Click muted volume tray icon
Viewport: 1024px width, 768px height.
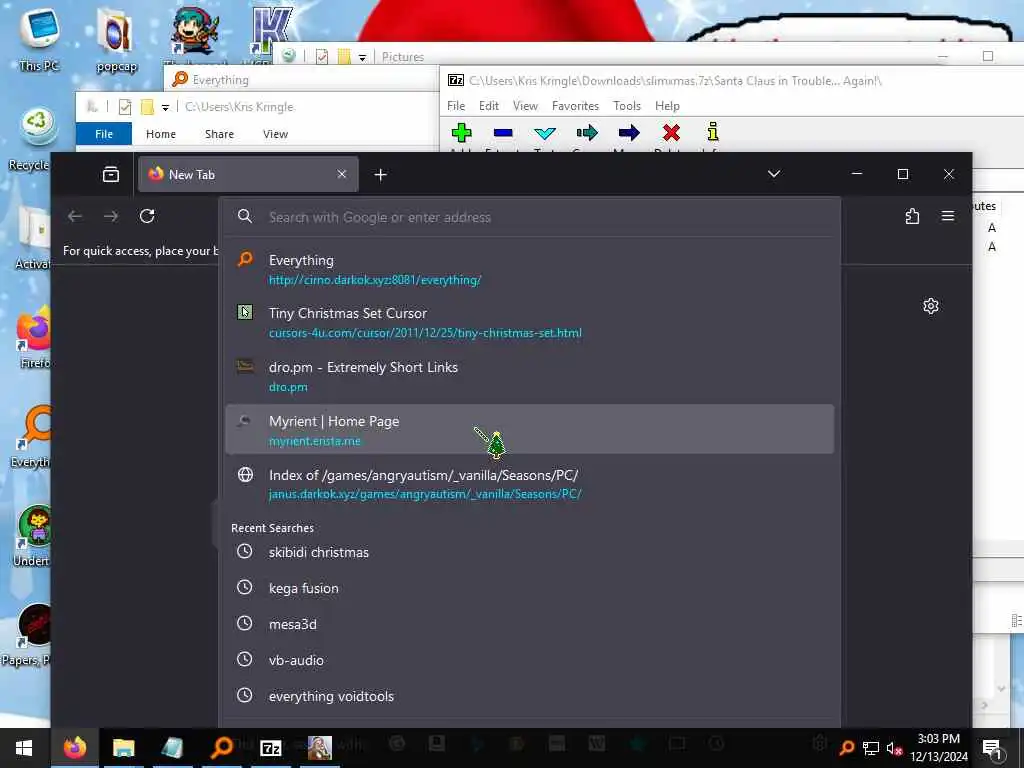tap(894, 748)
